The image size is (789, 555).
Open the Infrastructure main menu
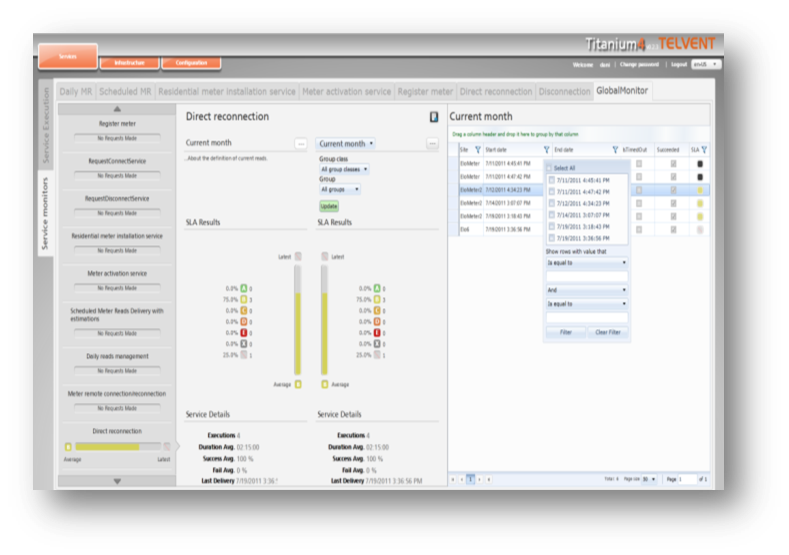[x=129, y=63]
